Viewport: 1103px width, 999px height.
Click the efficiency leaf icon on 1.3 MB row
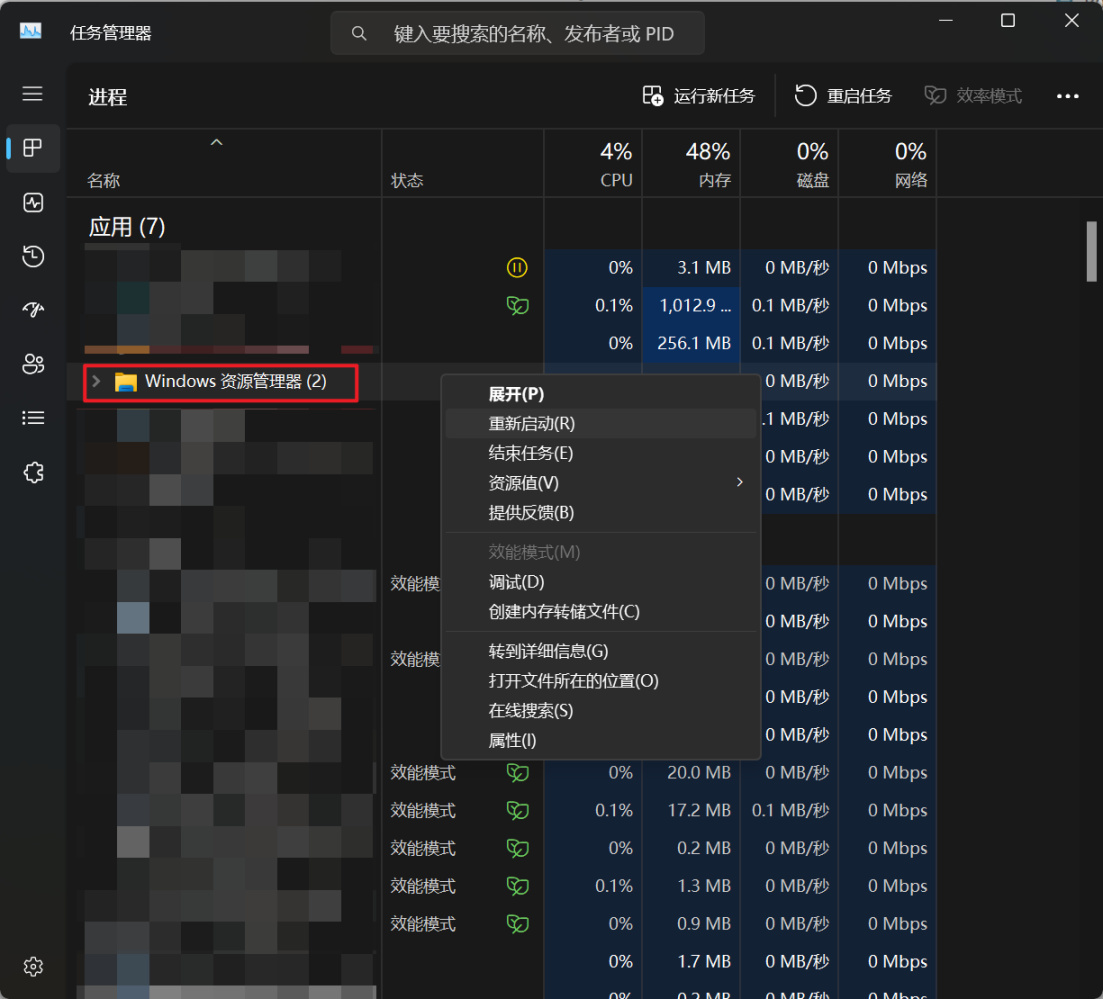[x=517, y=886]
